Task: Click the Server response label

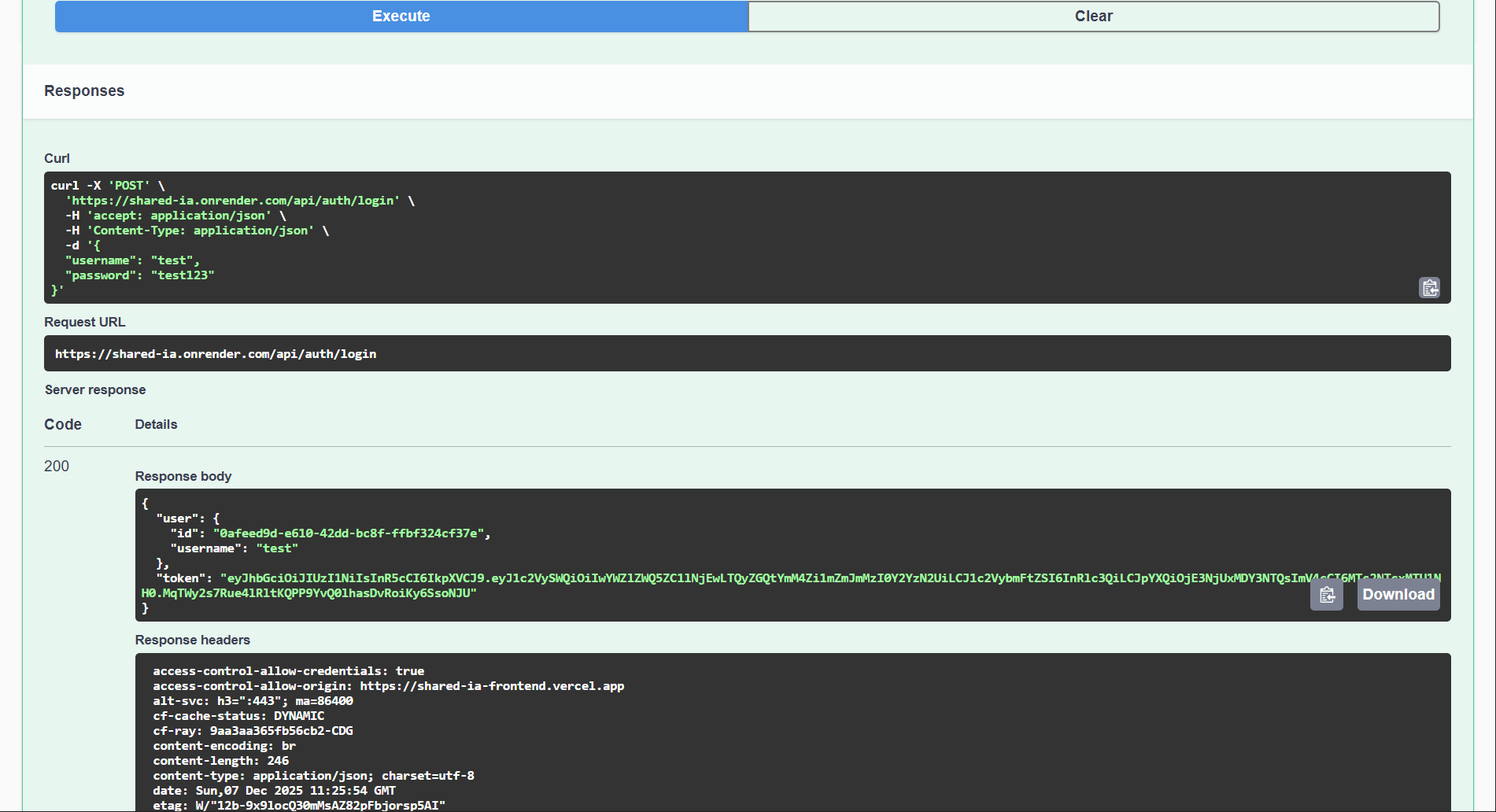Action: [95, 389]
